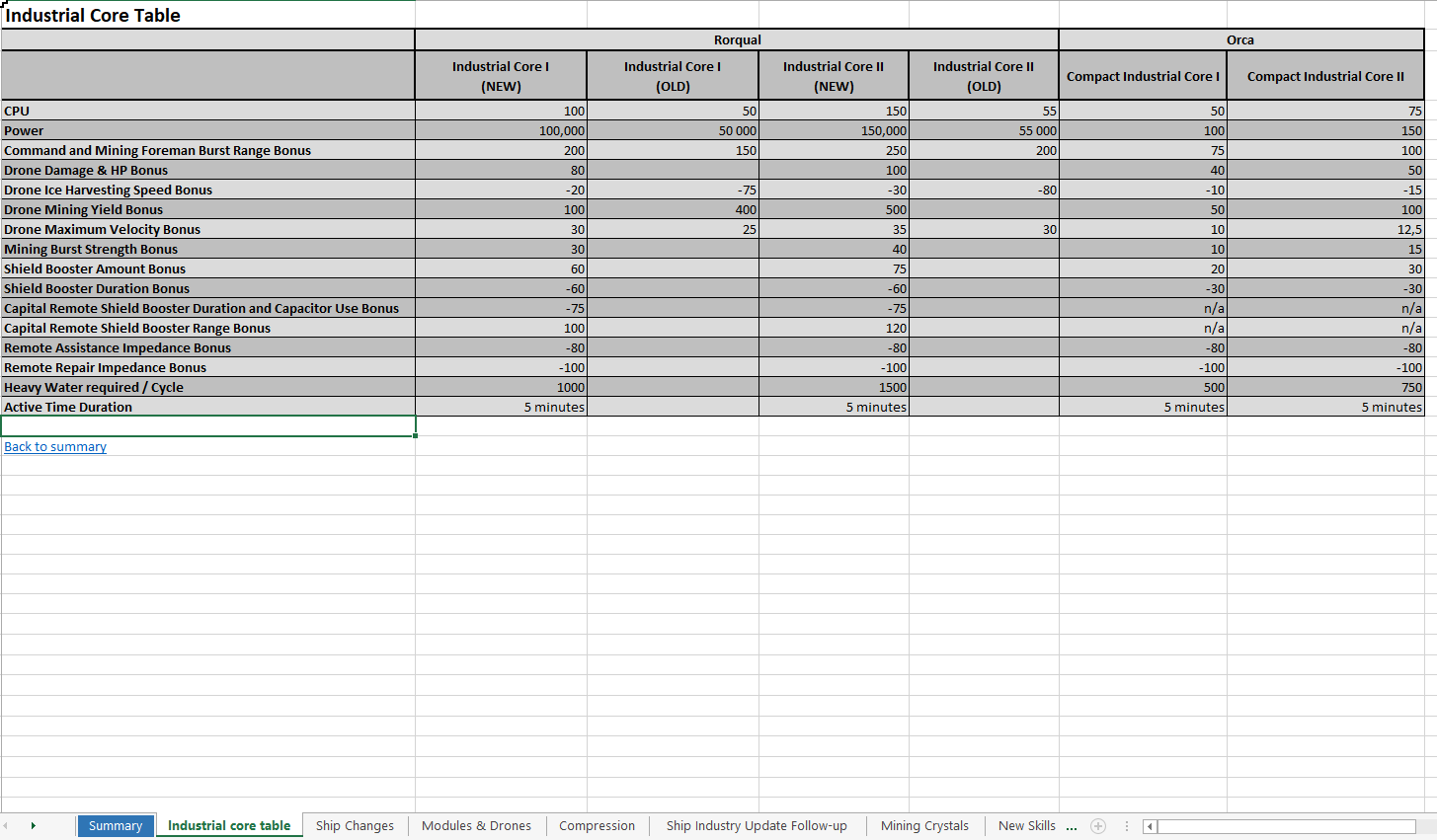
Task: Switch to Ship Industry Update Follow-up tab
Action: click(x=757, y=826)
